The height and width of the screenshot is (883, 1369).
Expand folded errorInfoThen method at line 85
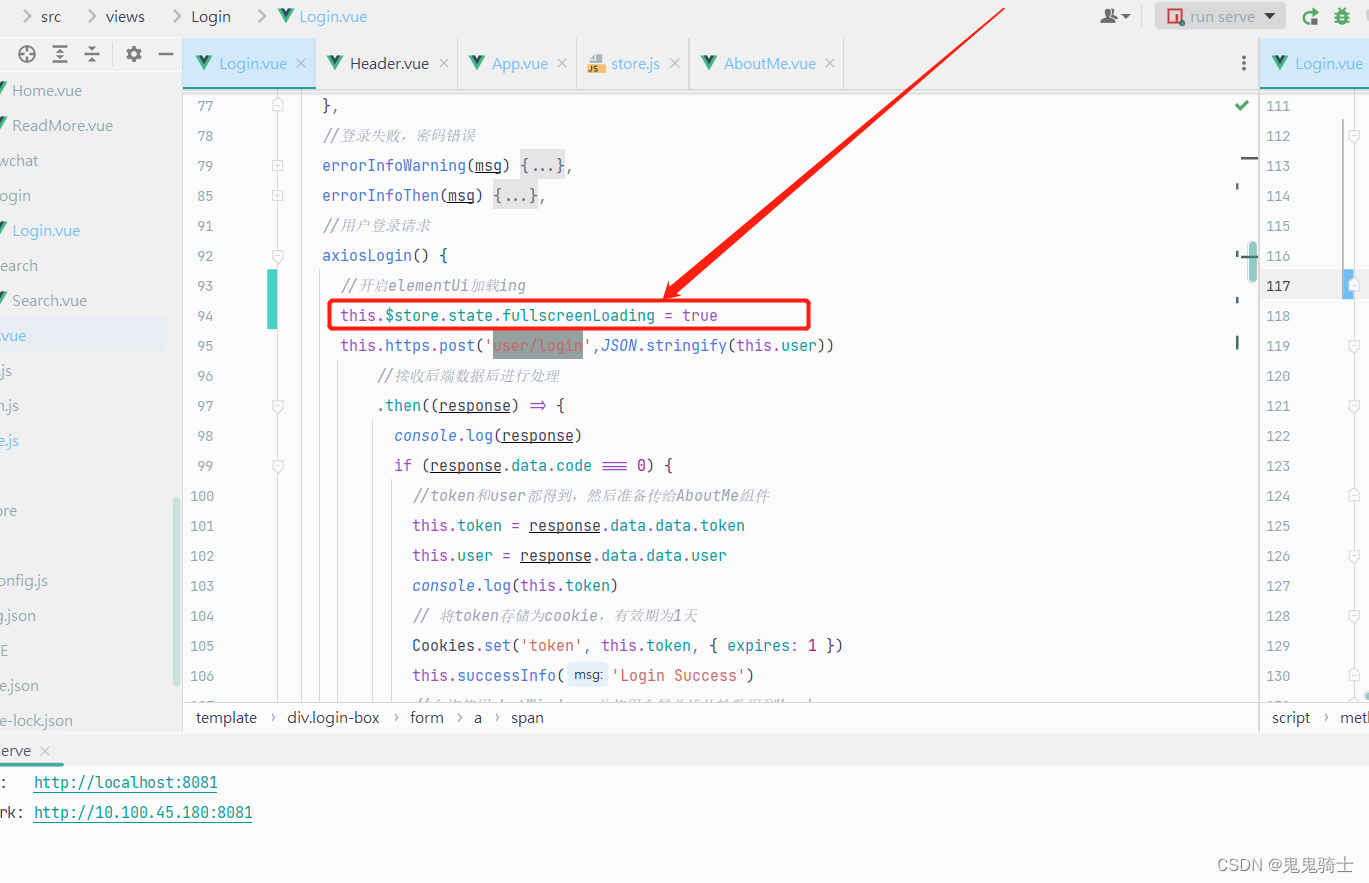(x=277, y=195)
